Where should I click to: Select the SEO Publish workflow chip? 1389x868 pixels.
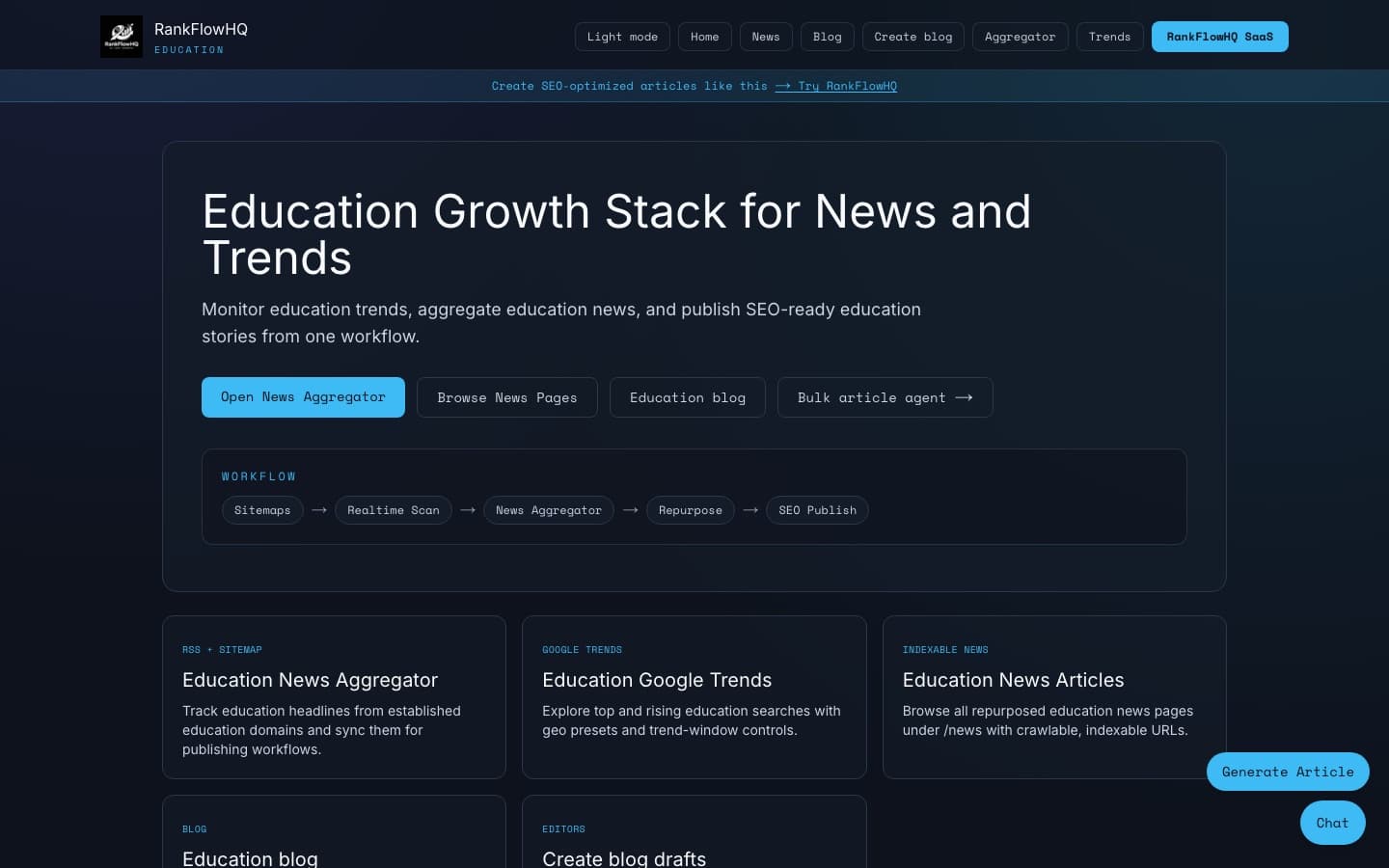click(818, 510)
